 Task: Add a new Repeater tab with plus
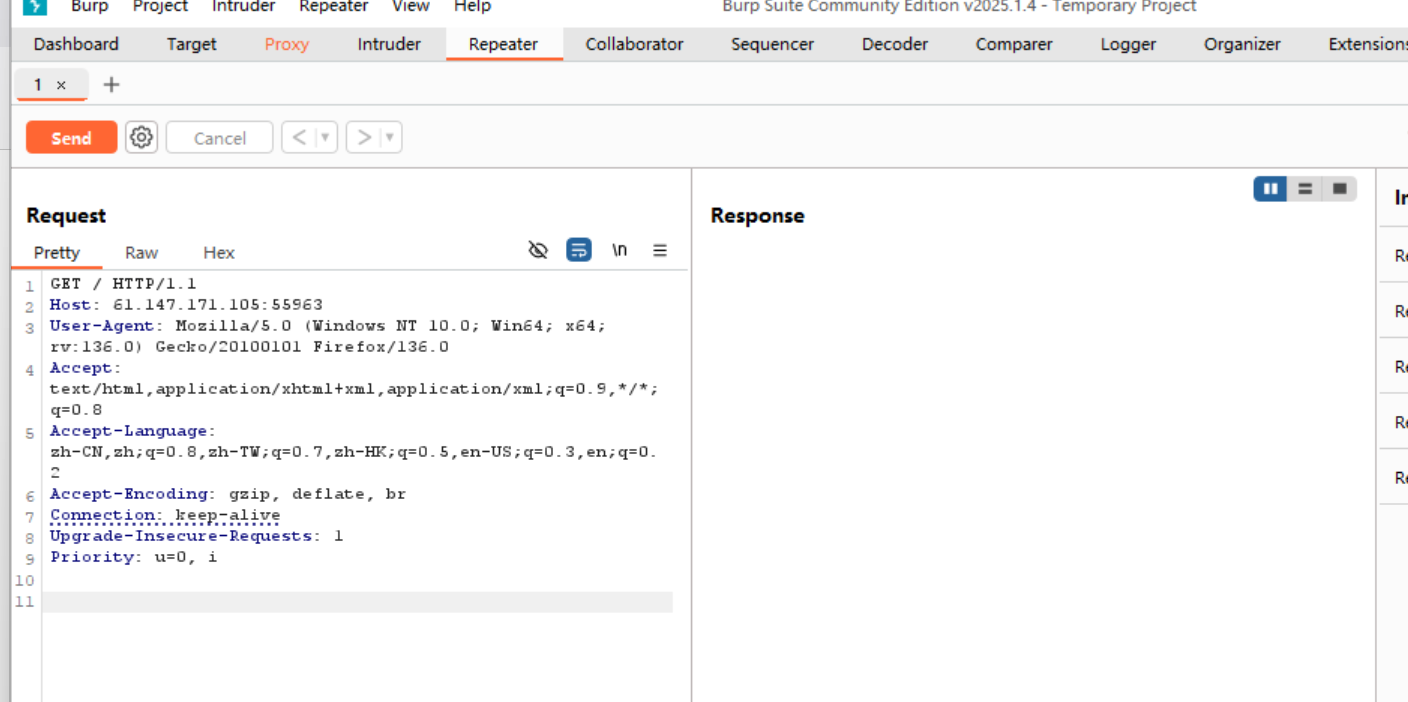coord(111,85)
